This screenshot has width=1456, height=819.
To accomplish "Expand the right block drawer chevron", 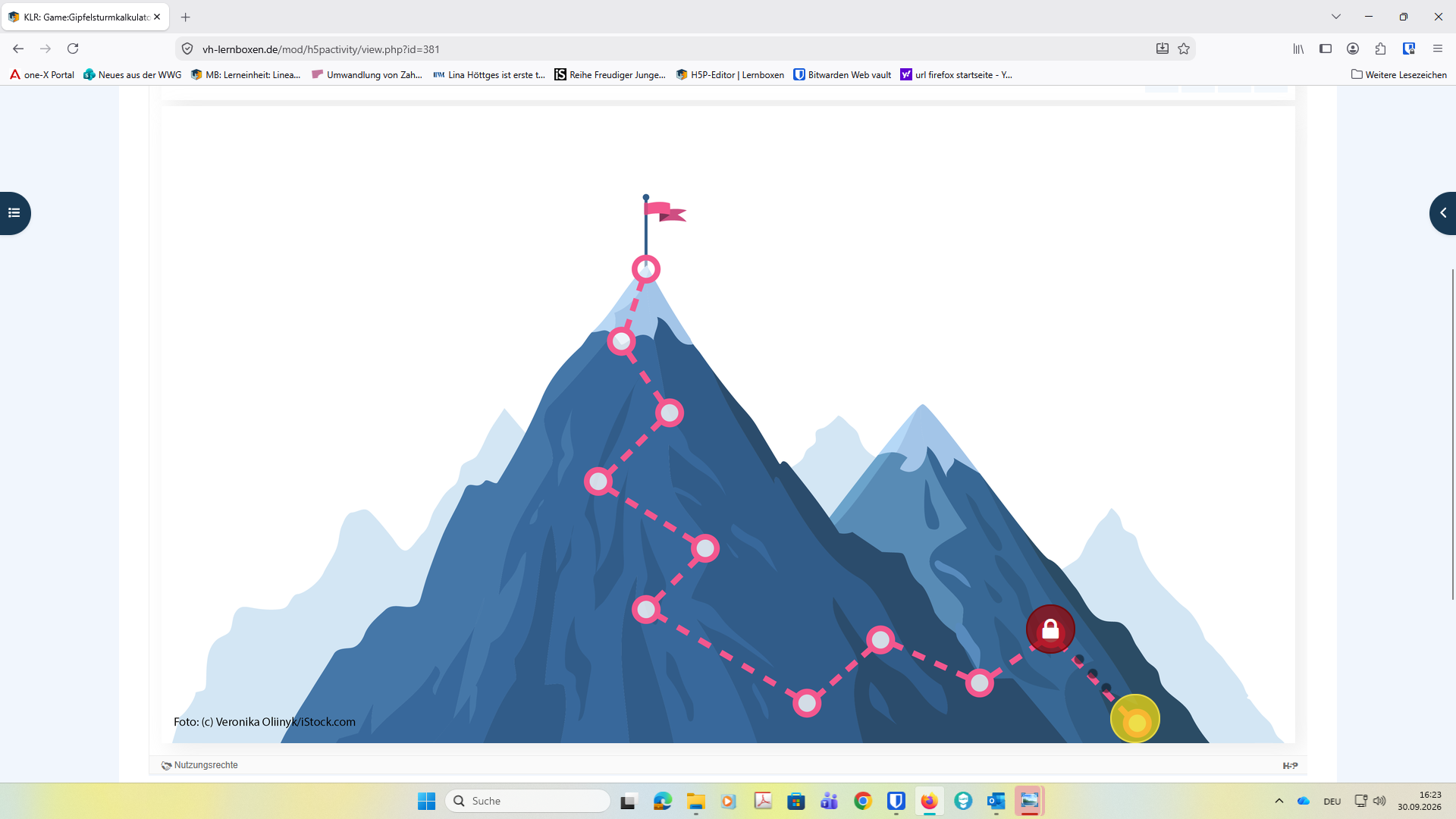I will tap(1443, 213).
